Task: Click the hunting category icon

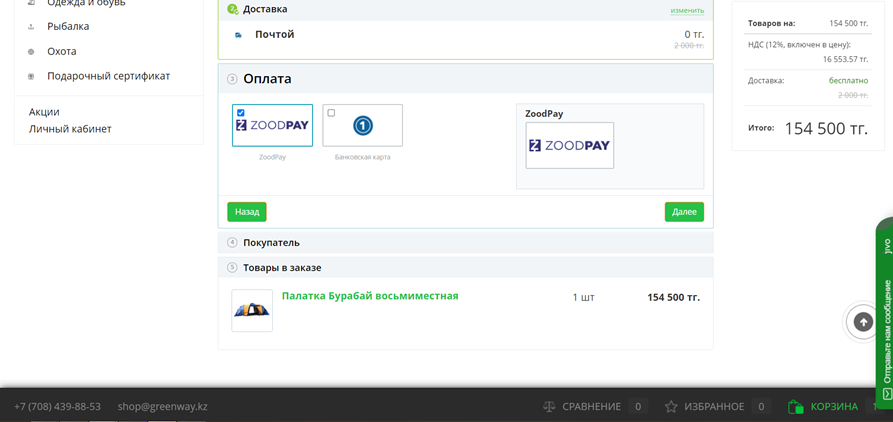Action: (31, 52)
